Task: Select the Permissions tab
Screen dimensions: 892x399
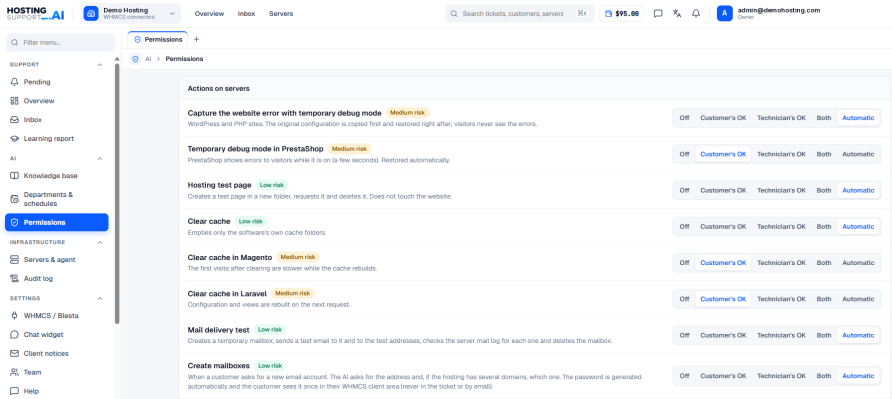Action: (158, 39)
